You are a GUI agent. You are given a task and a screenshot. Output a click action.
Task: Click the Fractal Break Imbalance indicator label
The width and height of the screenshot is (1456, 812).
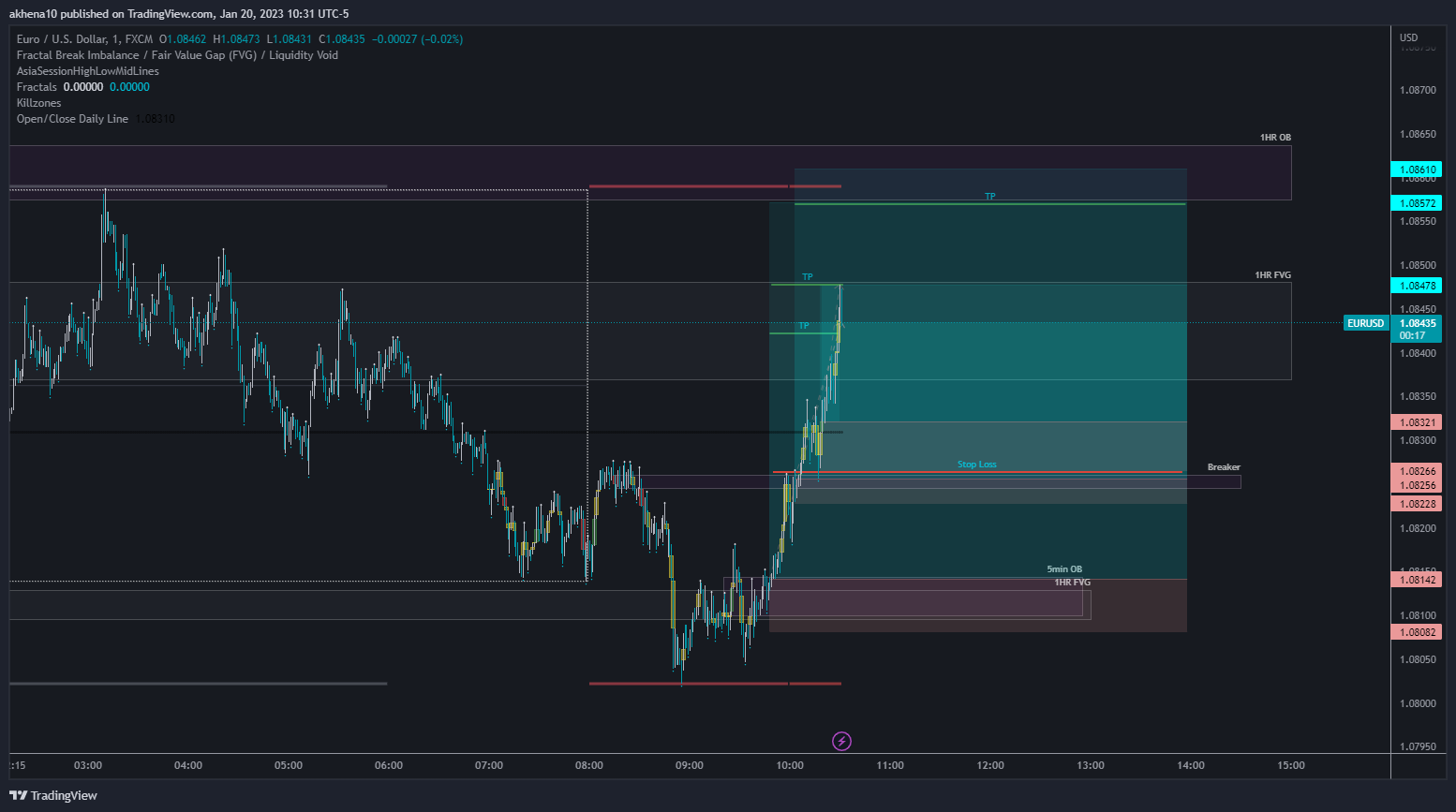(x=177, y=55)
